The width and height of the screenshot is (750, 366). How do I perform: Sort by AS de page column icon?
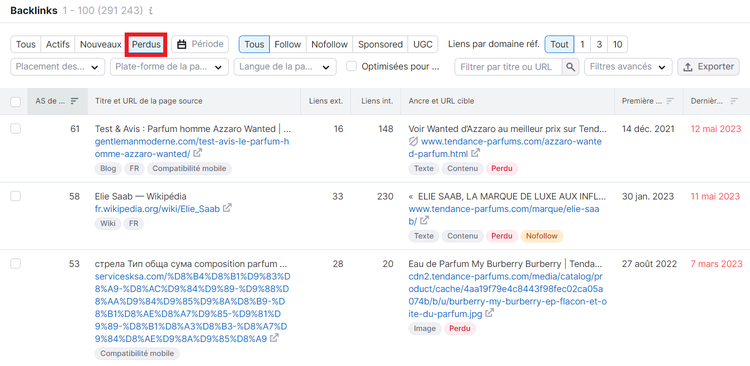(74, 101)
